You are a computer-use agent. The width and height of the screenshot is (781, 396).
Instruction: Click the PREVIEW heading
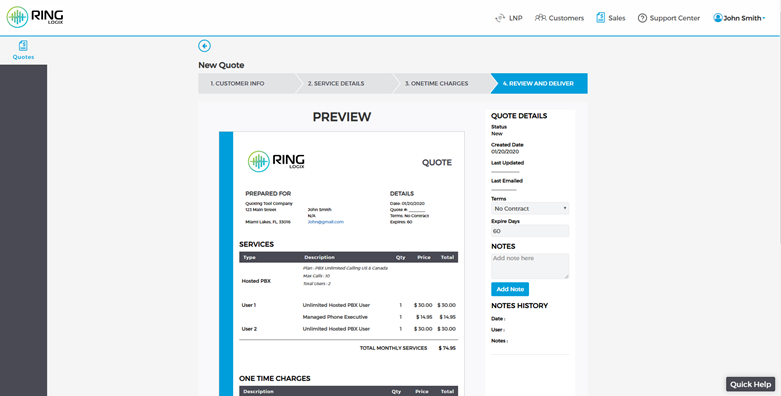tap(342, 117)
